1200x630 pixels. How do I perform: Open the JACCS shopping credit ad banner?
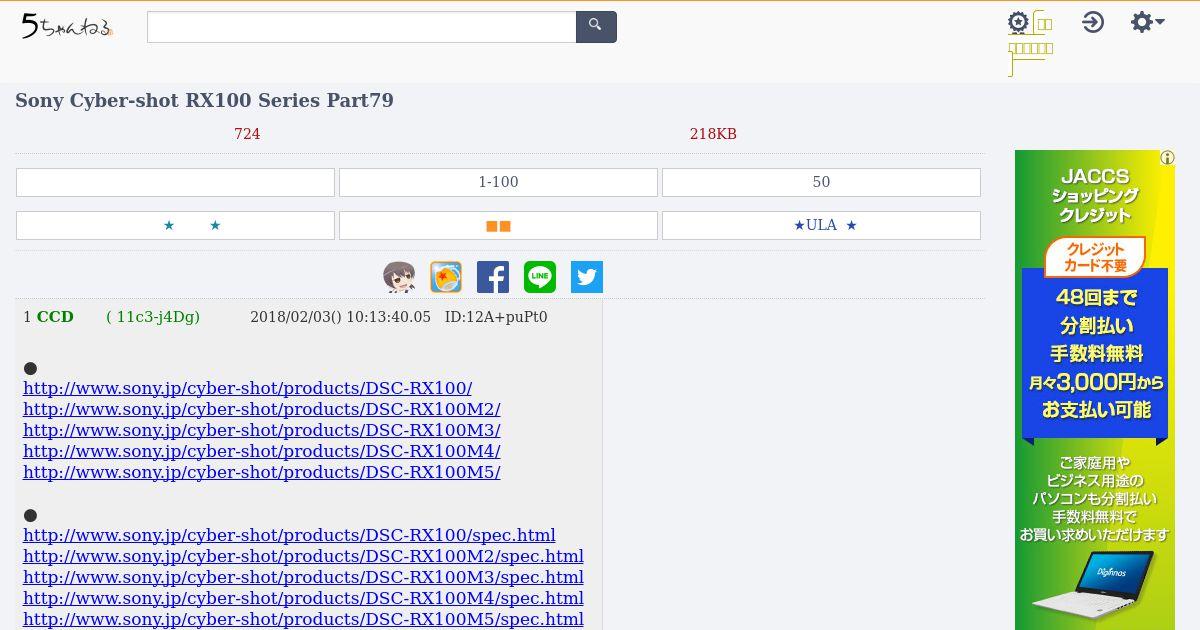1095,390
